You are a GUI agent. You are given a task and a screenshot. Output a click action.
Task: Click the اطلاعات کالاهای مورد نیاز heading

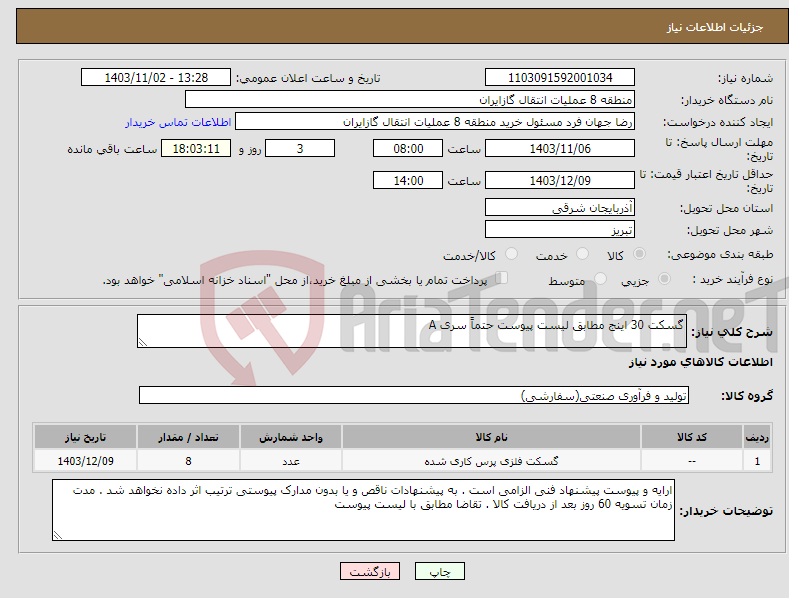tap(700, 362)
